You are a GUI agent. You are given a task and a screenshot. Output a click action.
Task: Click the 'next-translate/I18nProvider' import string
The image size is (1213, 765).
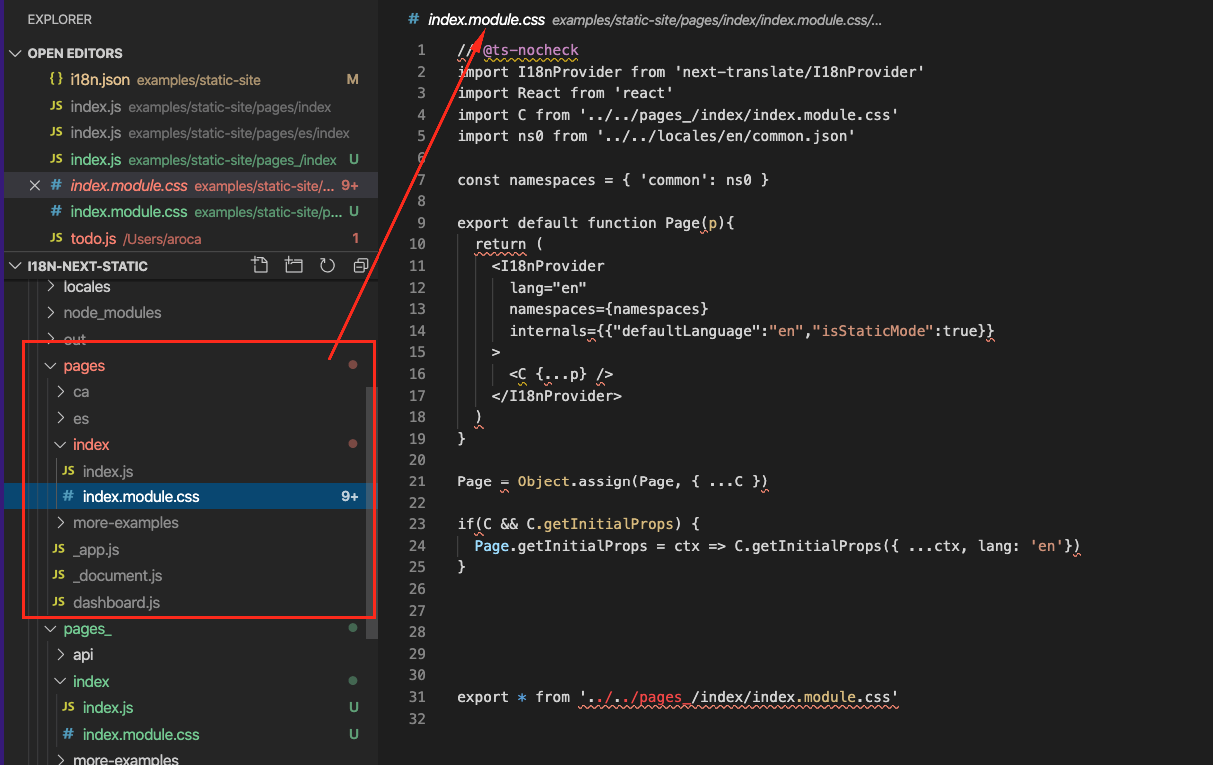point(800,72)
